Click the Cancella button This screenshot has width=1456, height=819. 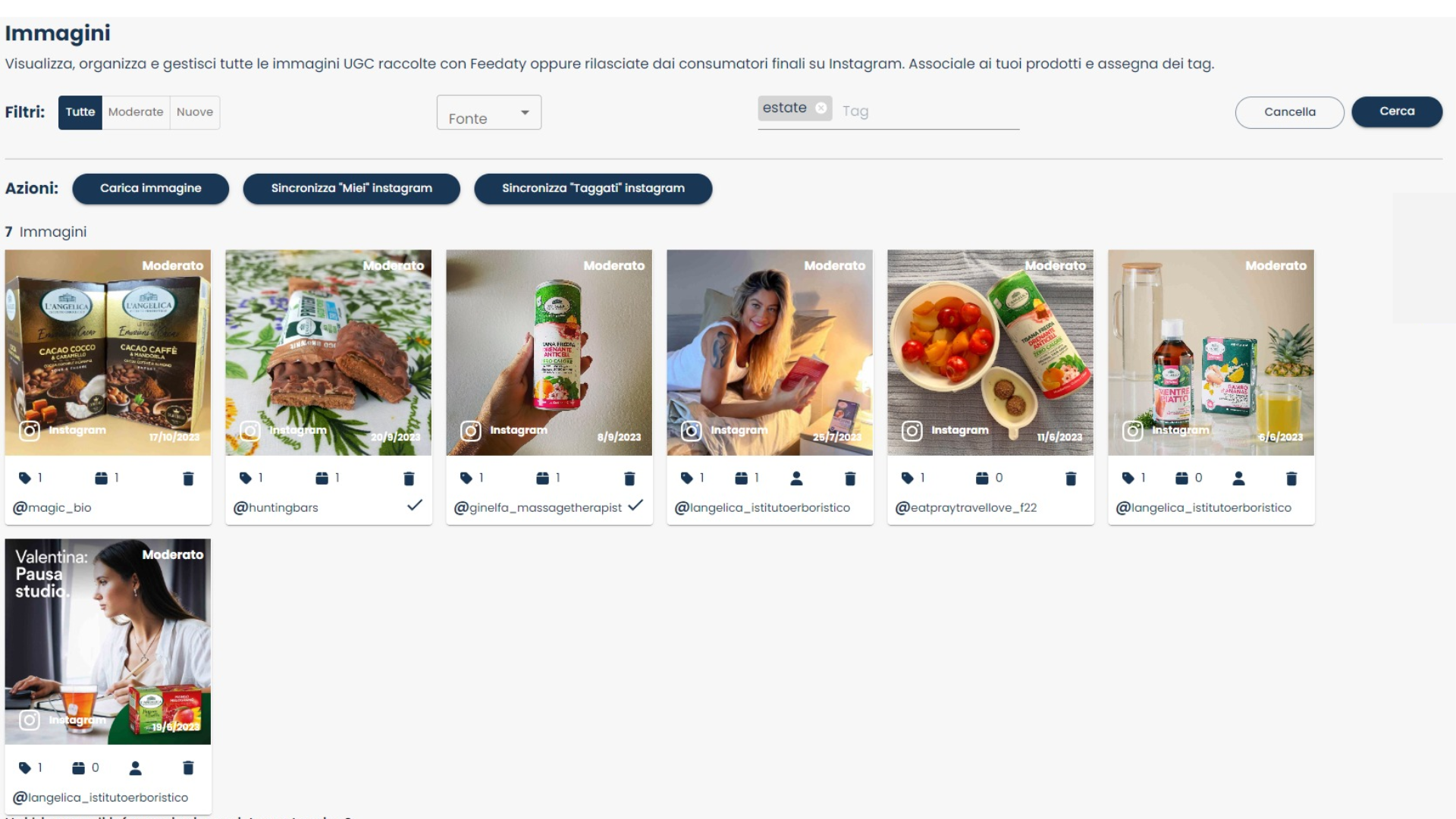[1289, 112]
